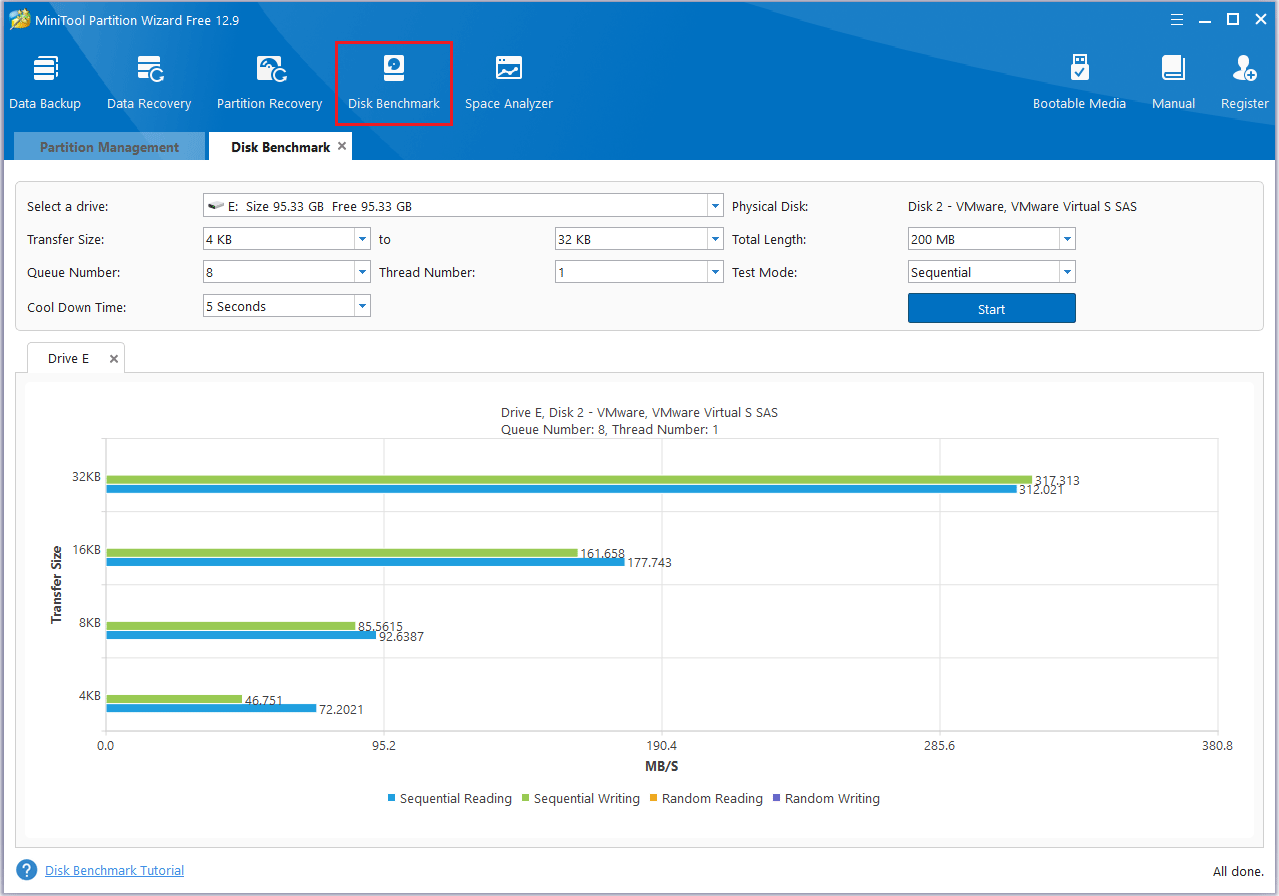Launch Data Recovery
This screenshot has height=896, width=1279.
tap(148, 78)
